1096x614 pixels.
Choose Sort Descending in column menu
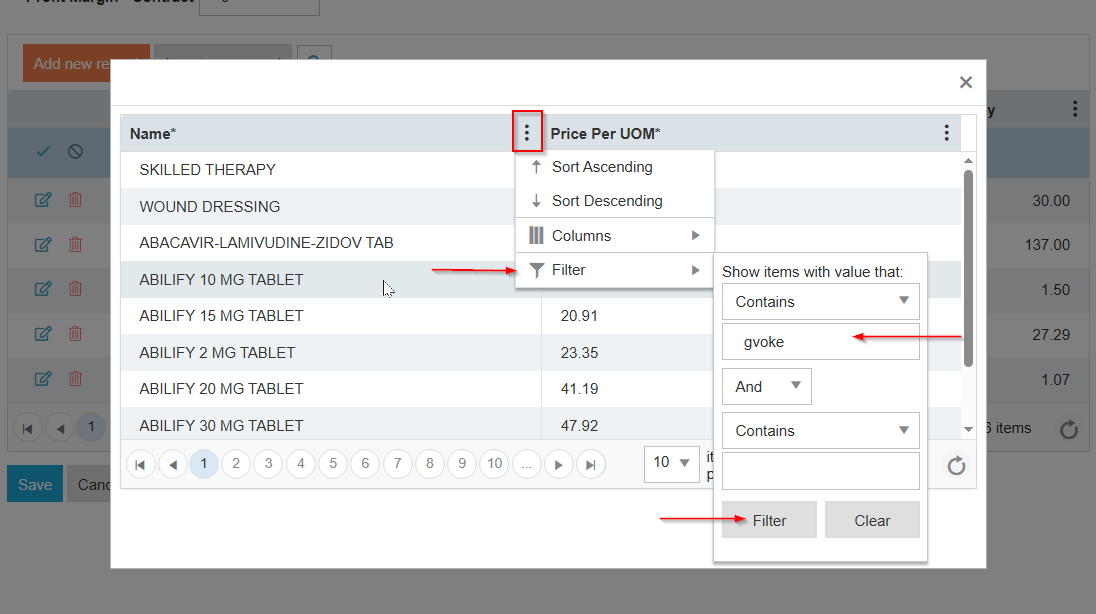pyautogui.click(x=614, y=201)
